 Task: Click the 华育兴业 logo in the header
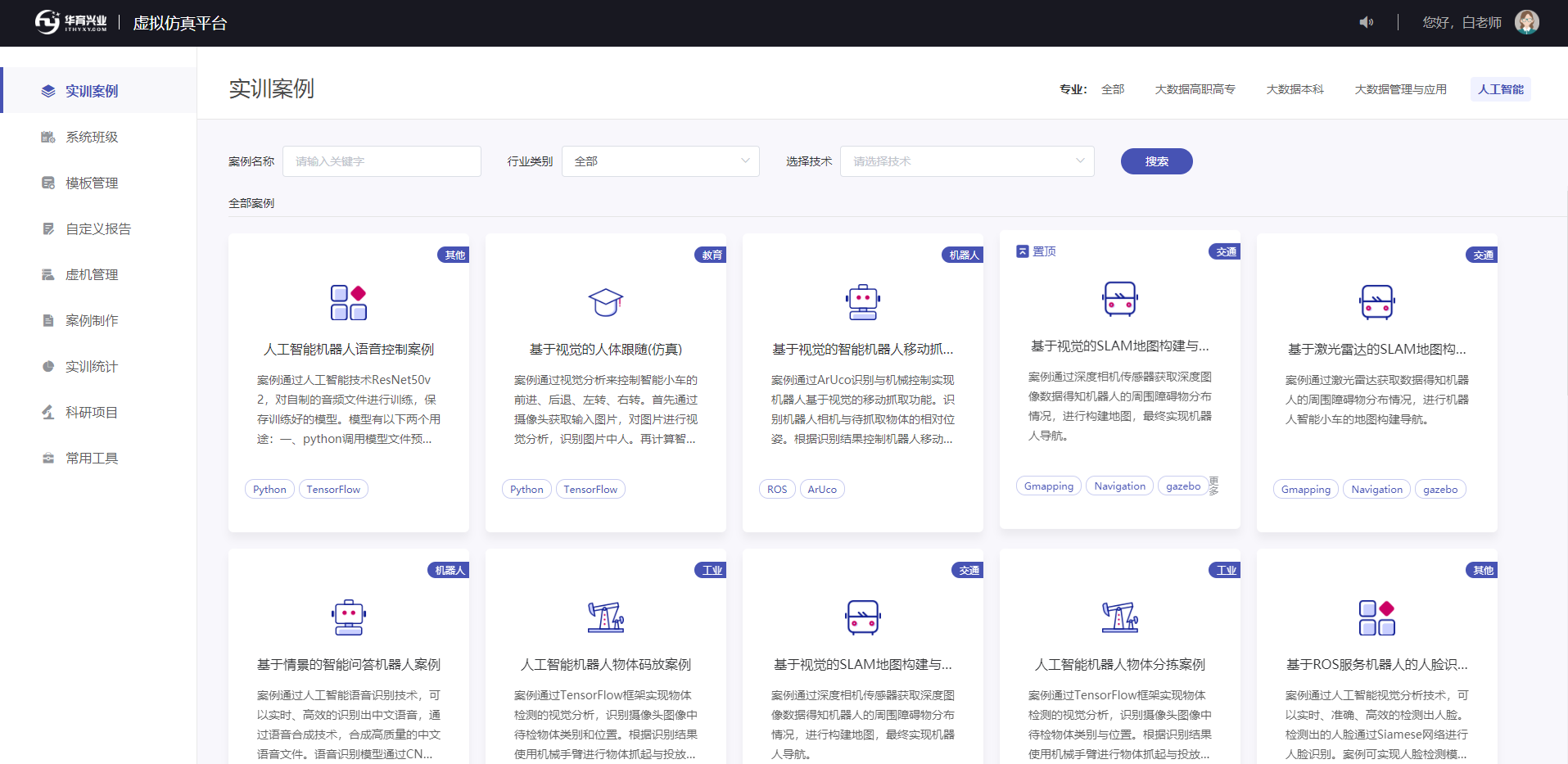70,22
